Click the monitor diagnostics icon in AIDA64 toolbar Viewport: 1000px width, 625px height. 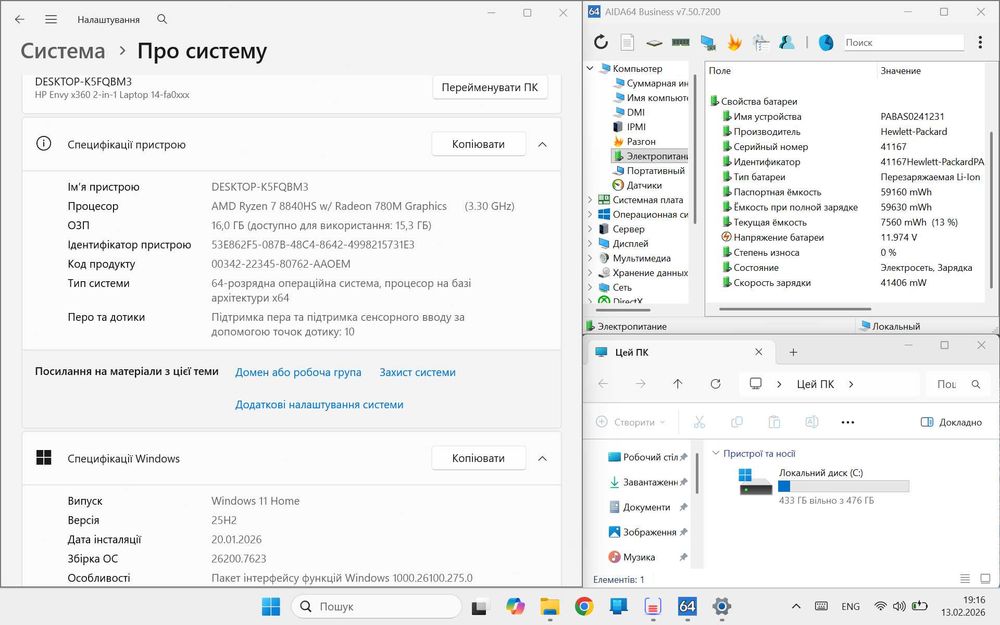coord(707,42)
